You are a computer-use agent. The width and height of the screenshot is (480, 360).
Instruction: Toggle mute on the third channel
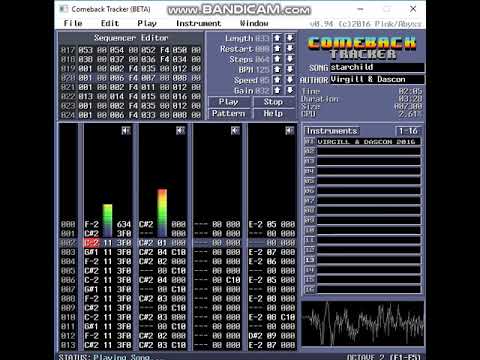pyautogui.click(x=235, y=131)
